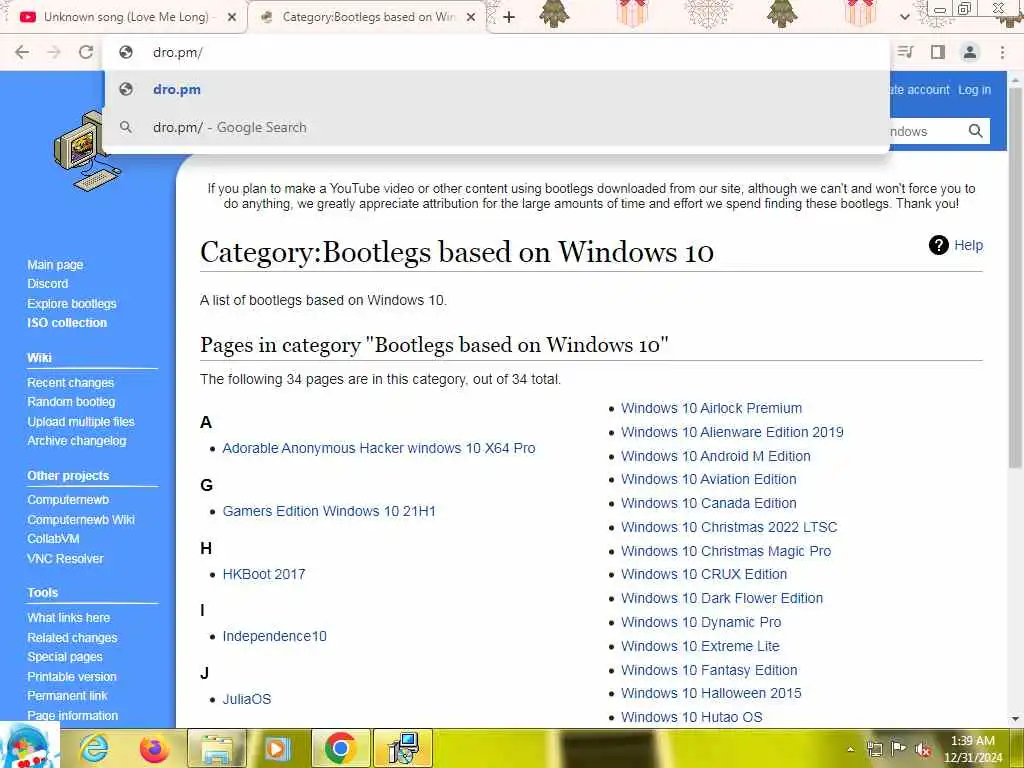The image size is (1024, 768).
Task: Open Windows 10 Halloween 2015
Action: coord(711,694)
